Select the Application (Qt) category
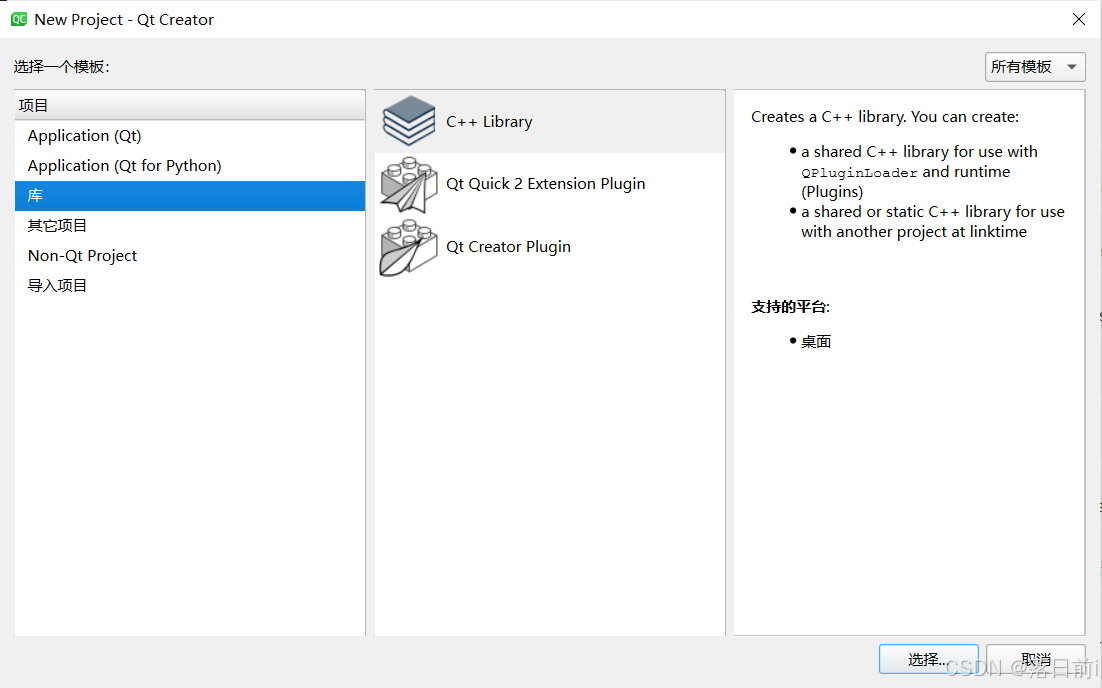The image size is (1102, 688). (x=190, y=136)
